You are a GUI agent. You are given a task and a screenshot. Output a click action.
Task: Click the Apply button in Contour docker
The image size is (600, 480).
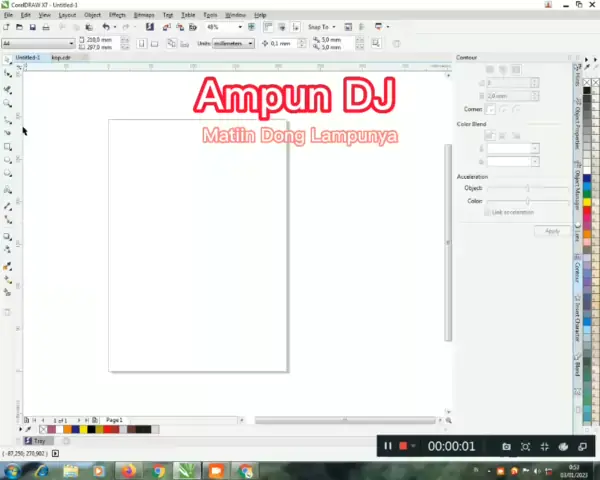point(551,231)
